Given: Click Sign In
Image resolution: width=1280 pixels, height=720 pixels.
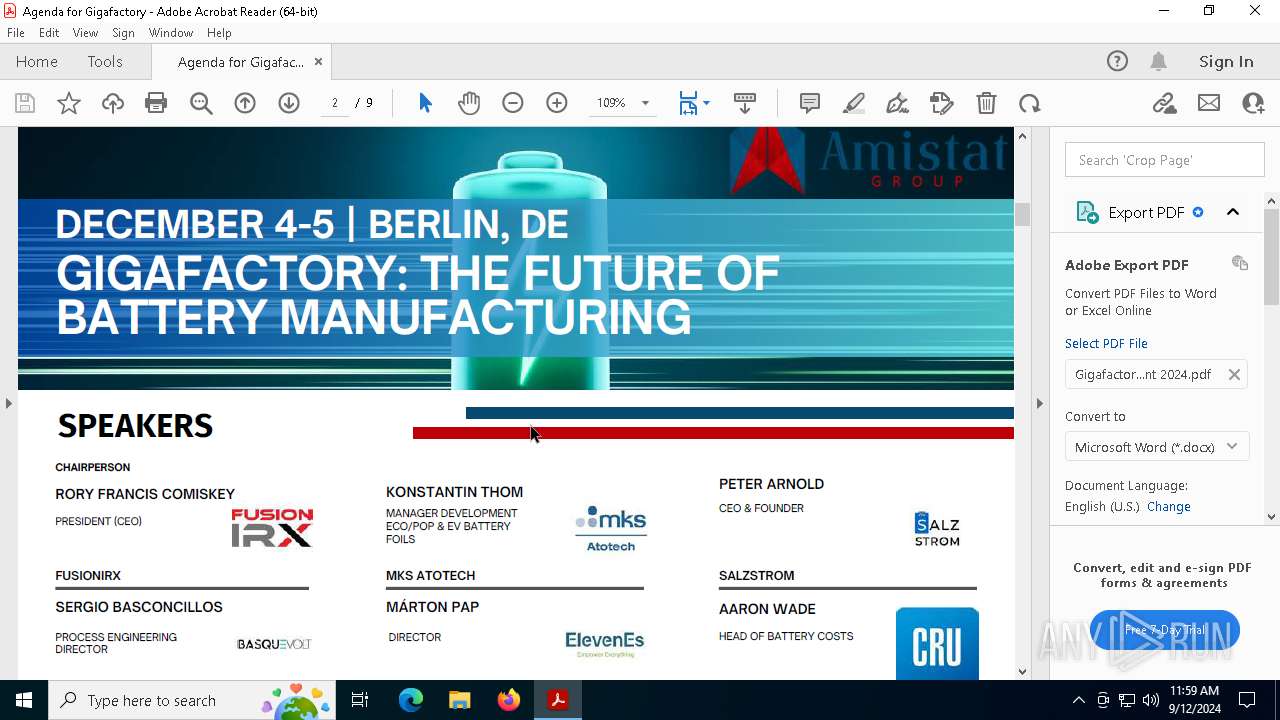Looking at the screenshot, I should pos(1226,61).
